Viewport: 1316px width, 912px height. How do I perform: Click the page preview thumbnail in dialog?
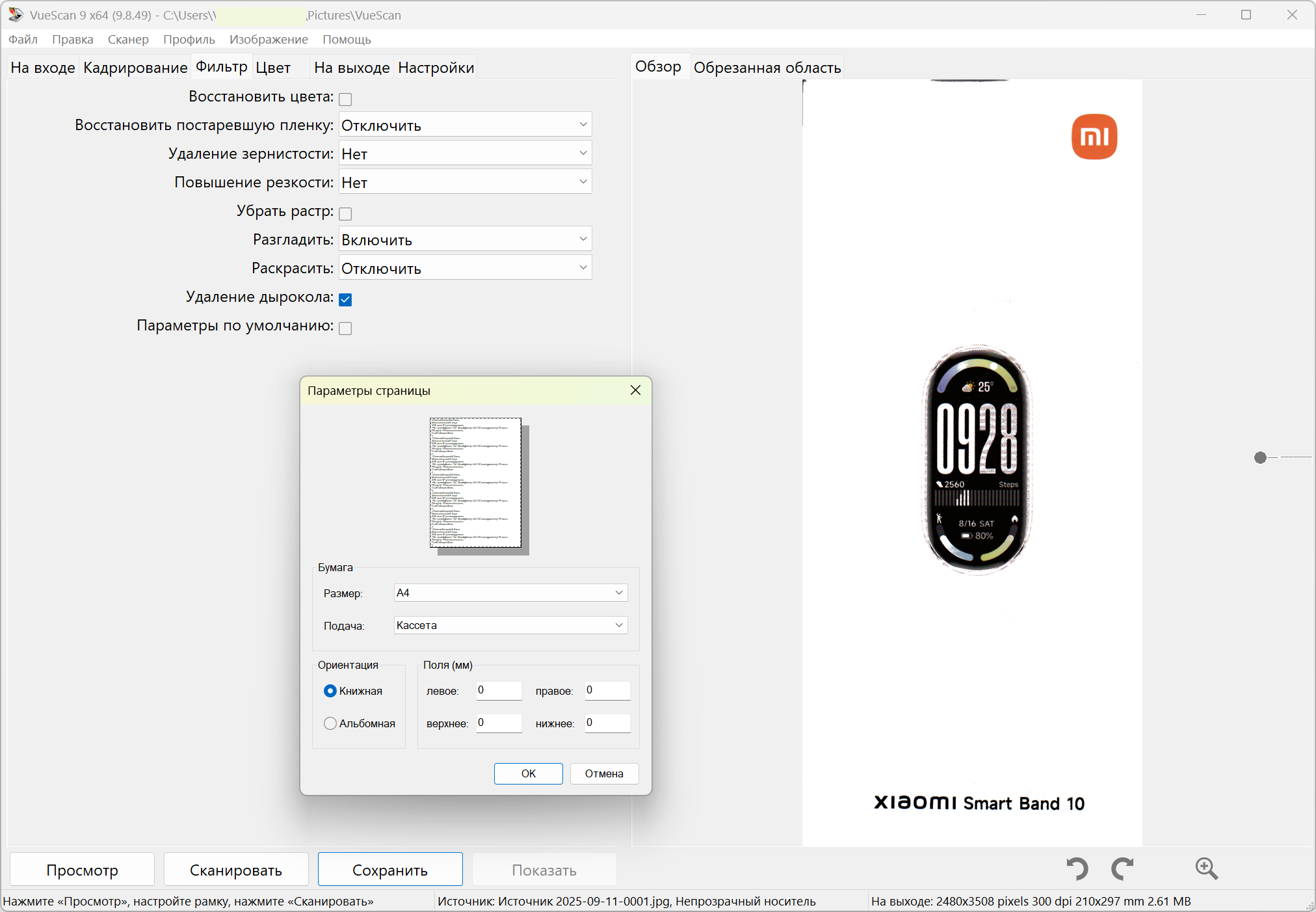click(476, 483)
